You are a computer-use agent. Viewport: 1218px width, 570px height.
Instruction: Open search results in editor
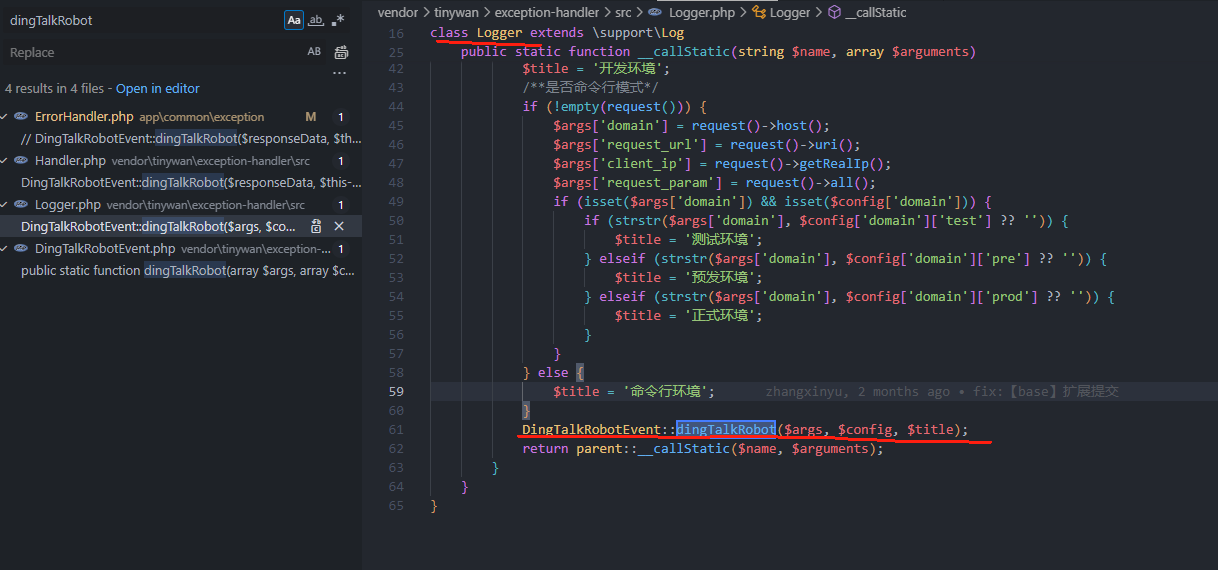tap(158, 89)
